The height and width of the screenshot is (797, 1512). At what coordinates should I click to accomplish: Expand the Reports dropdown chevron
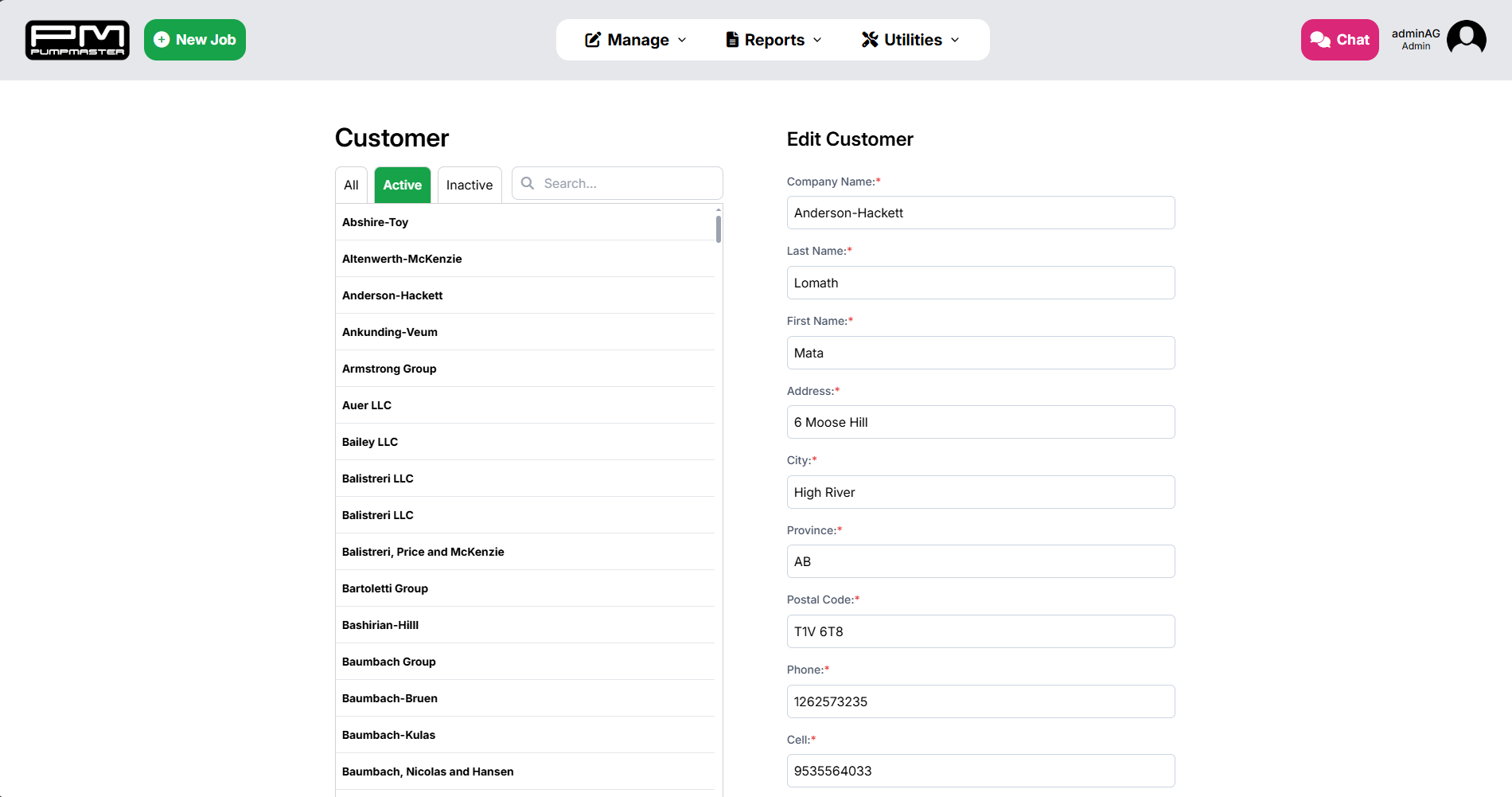[817, 40]
